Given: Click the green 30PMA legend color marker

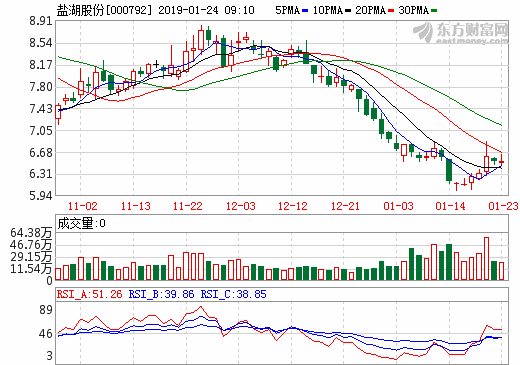Looking at the screenshot, I should pos(434,11).
